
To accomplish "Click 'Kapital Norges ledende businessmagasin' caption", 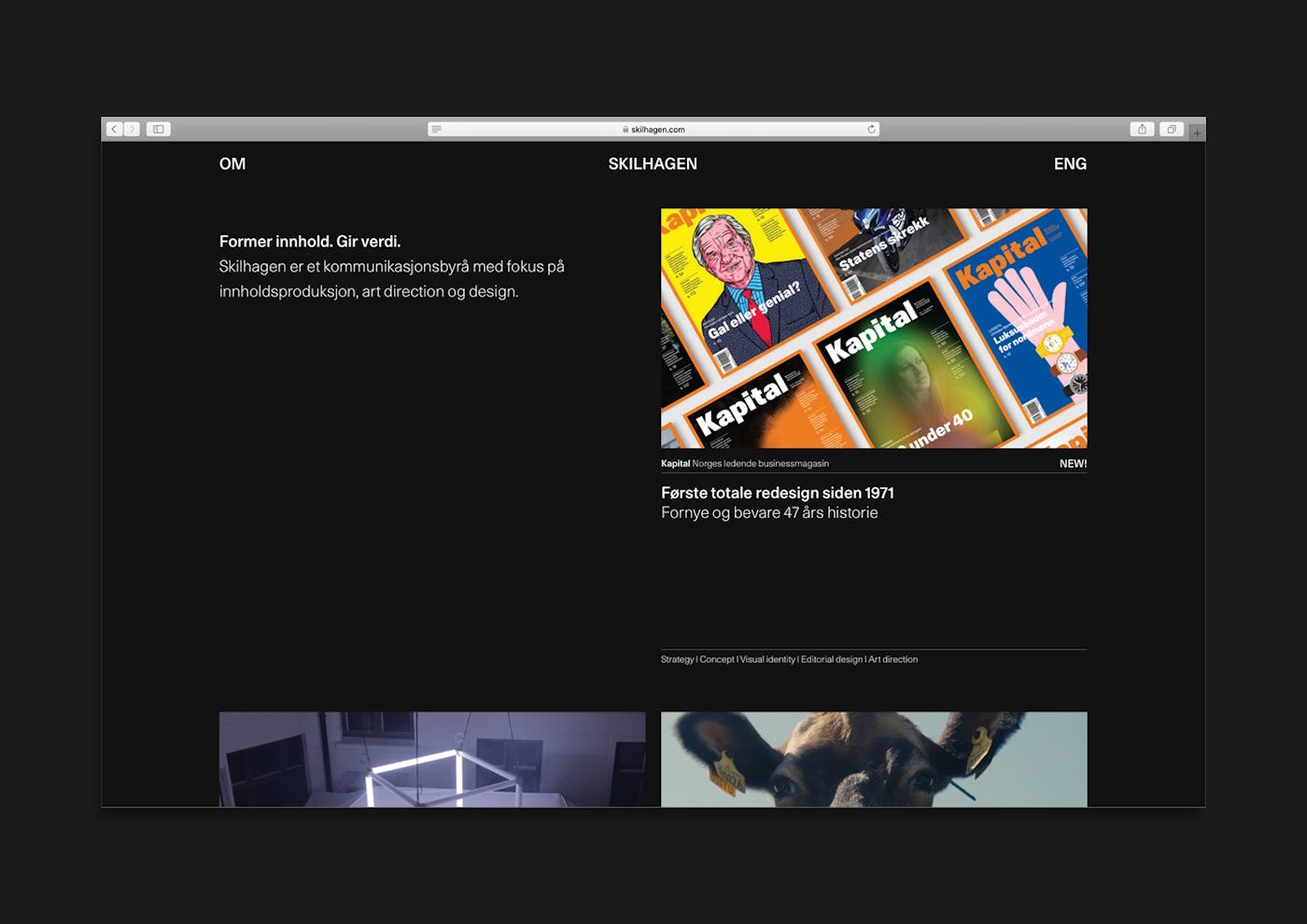I will [x=745, y=464].
